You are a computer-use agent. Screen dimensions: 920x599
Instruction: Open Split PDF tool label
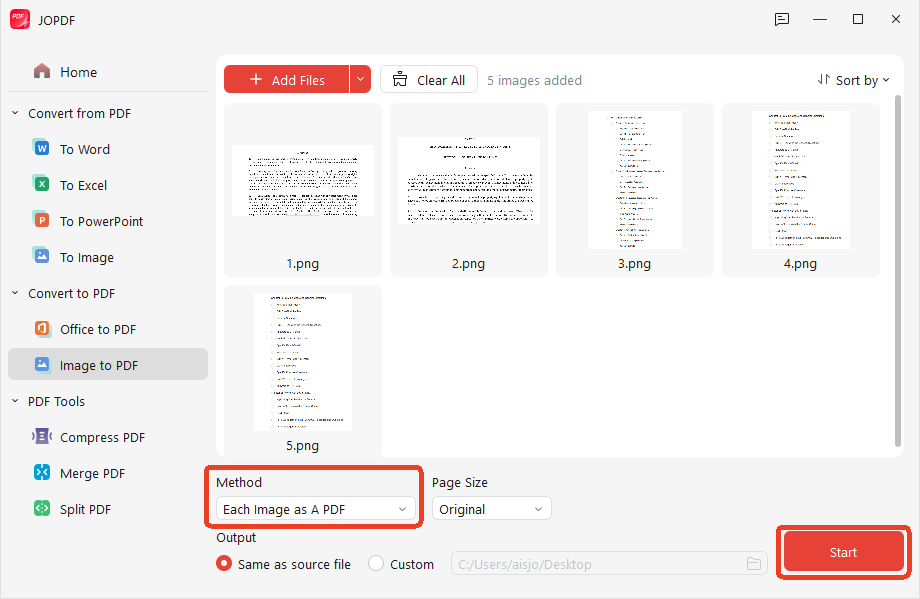pos(85,509)
